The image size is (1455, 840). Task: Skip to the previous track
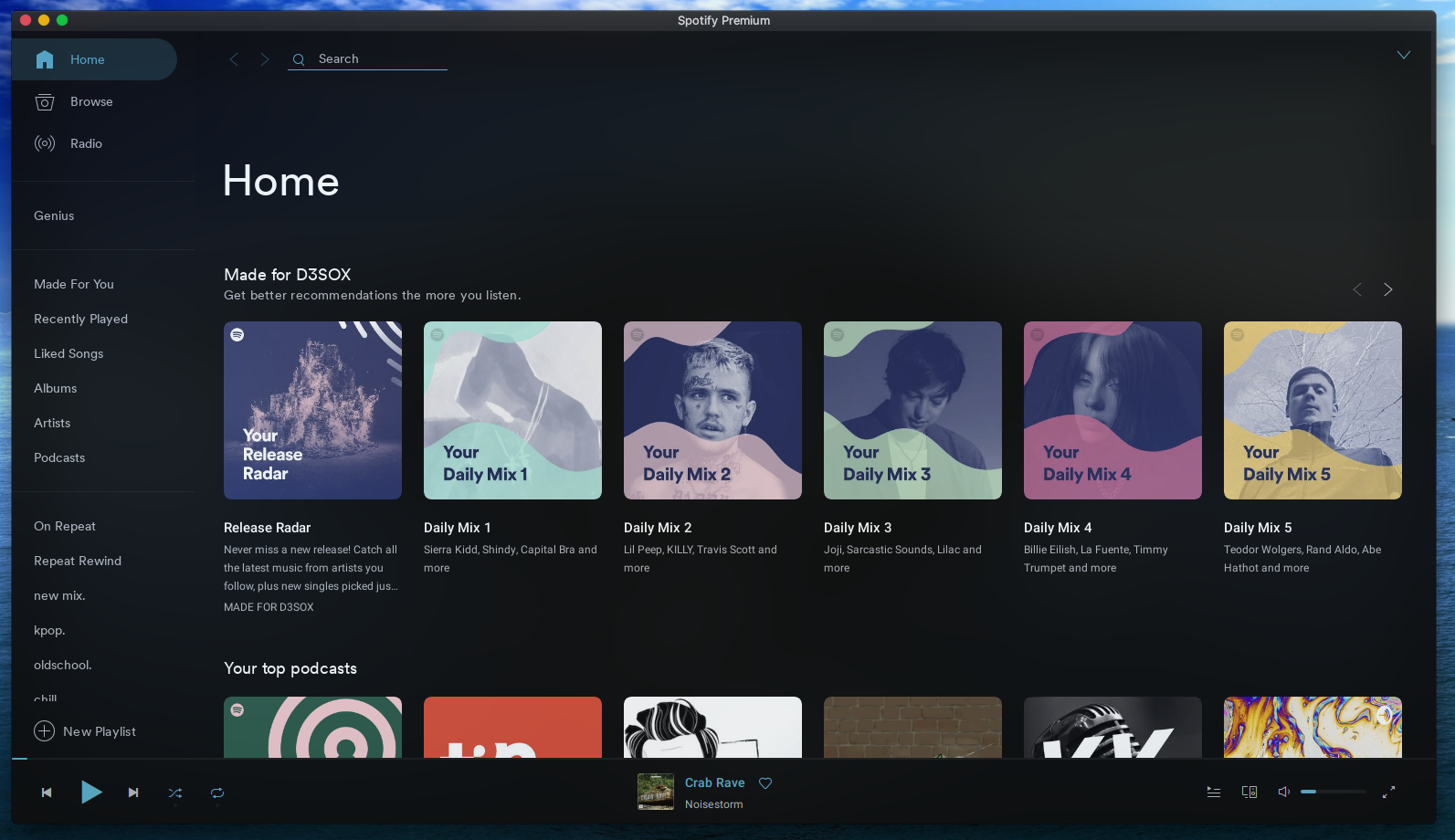(47, 793)
